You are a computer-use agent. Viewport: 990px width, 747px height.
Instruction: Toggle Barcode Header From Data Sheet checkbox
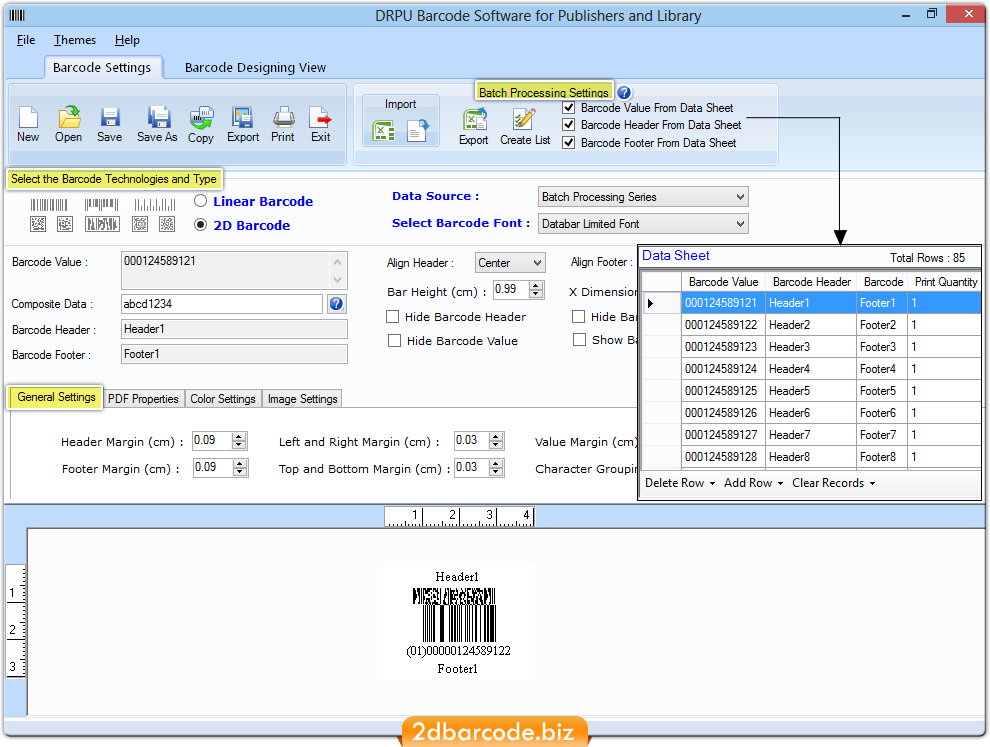tap(569, 125)
